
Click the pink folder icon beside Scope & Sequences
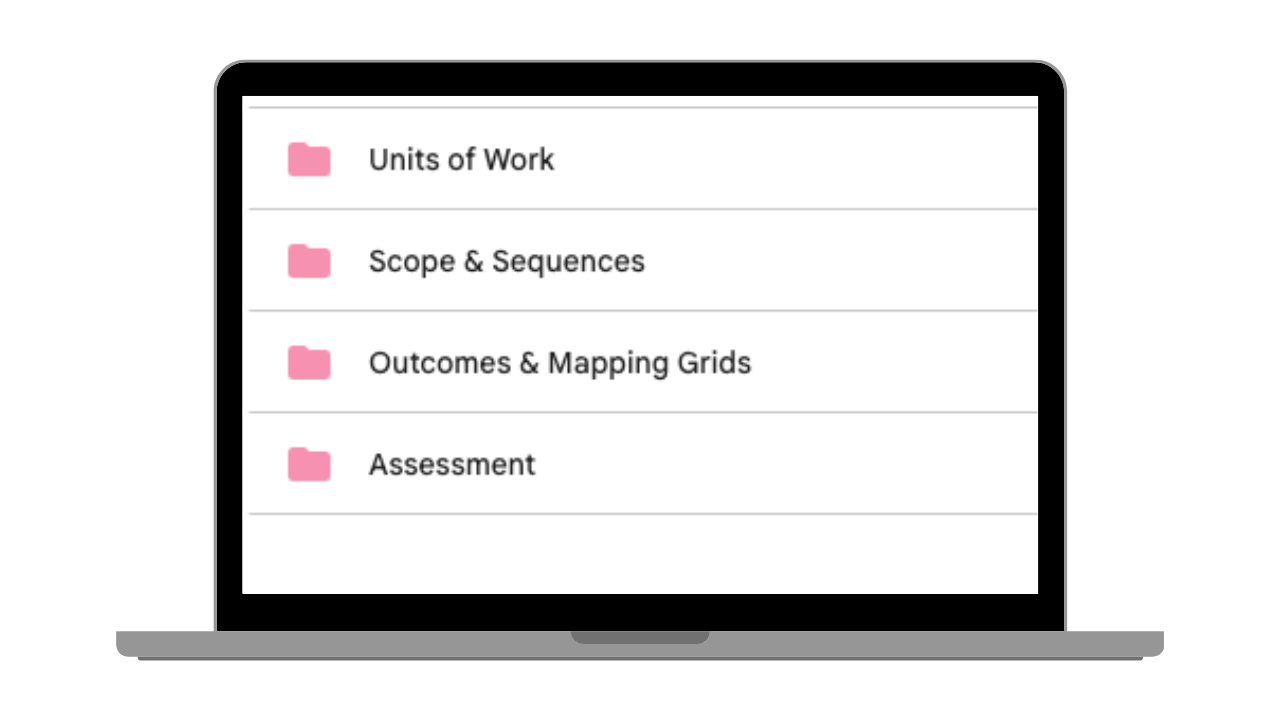pos(309,261)
